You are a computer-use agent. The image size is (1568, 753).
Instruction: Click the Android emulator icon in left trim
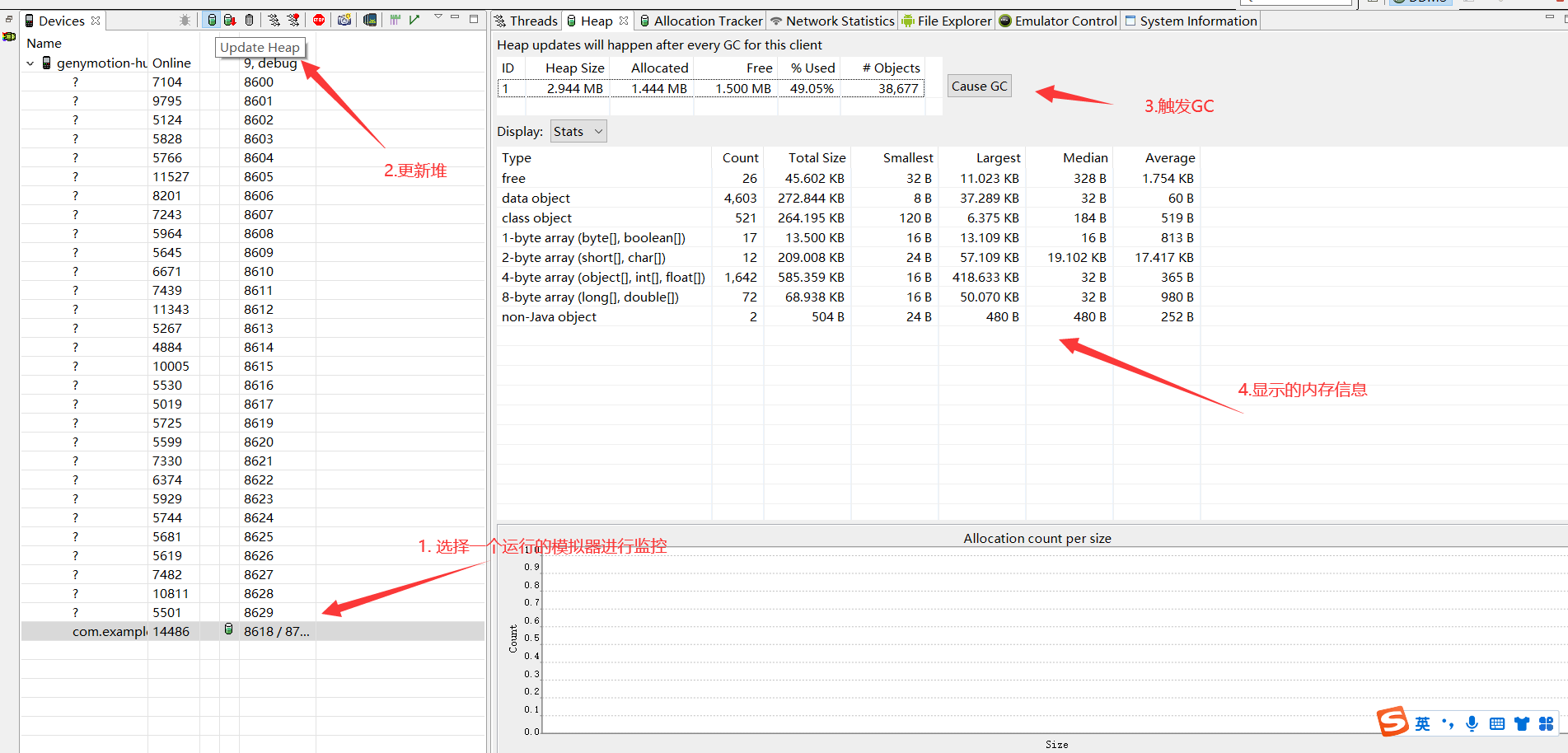9,36
